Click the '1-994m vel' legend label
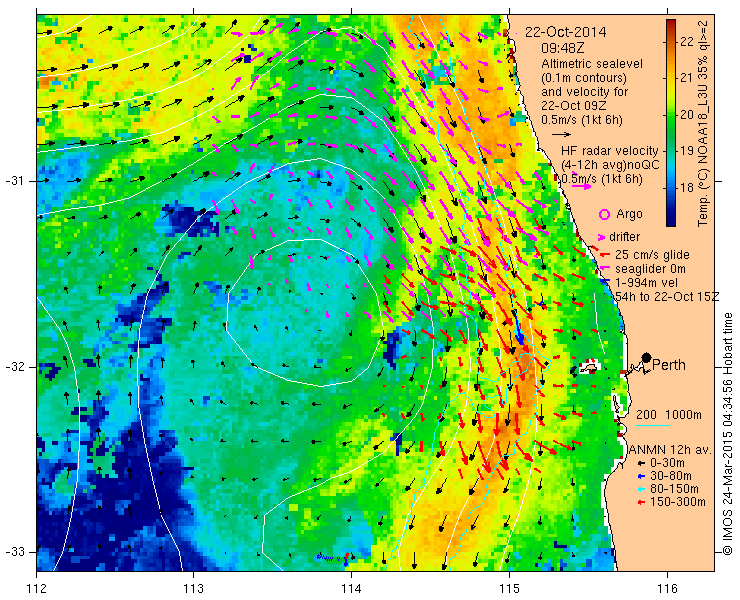 click(647, 283)
